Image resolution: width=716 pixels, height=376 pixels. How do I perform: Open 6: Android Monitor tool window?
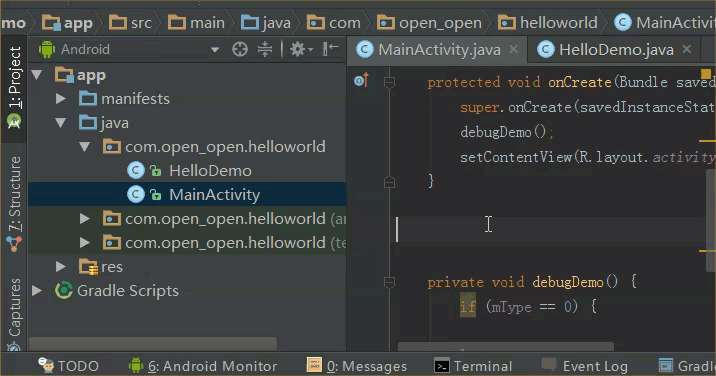[x=202, y=365]
